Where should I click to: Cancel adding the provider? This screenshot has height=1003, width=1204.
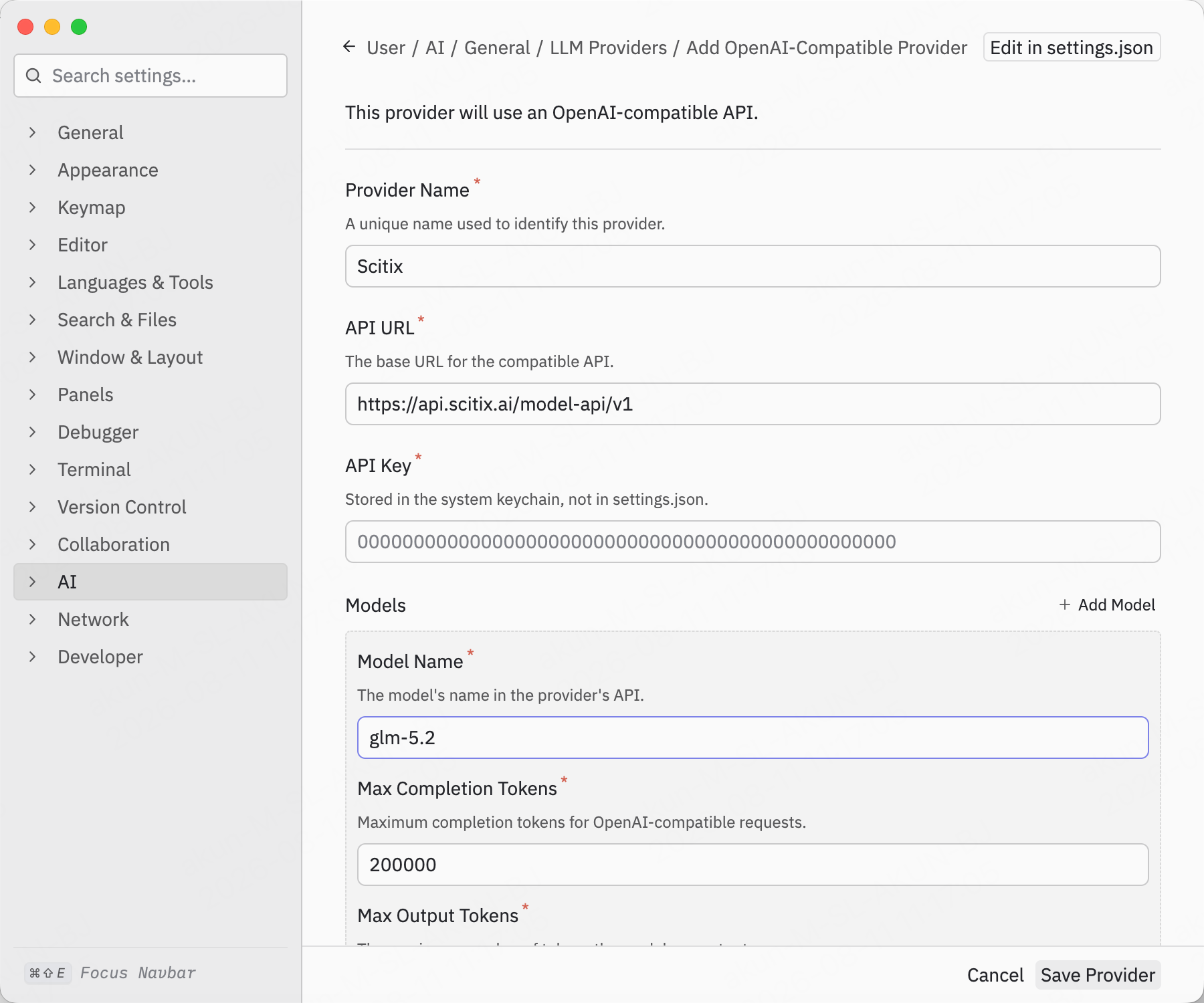pos(995,975)
